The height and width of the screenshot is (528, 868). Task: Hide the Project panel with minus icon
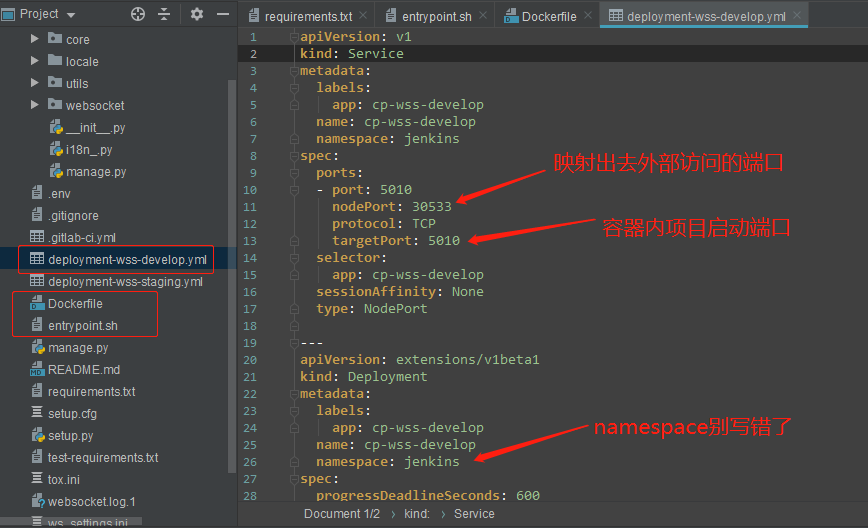pyautogui.click(x=223, y=14)
